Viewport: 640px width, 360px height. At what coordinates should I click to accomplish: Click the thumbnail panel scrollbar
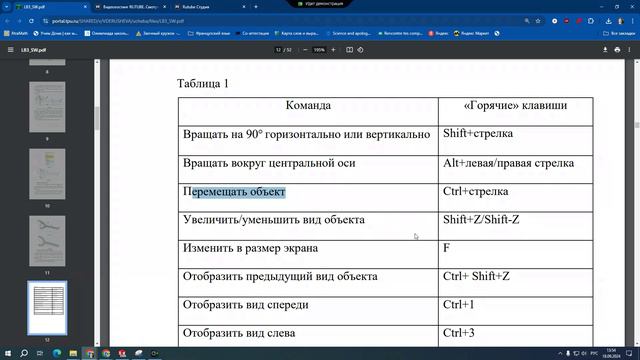pyautogui.click(x=97, y=118)
